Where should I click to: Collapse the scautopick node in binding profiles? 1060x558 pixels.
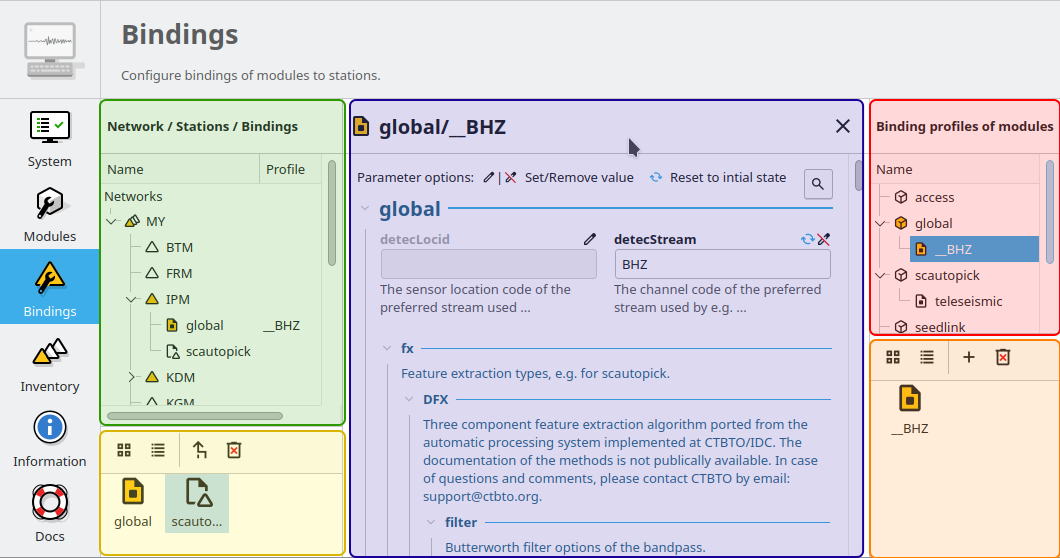click(x=880, y=275)
